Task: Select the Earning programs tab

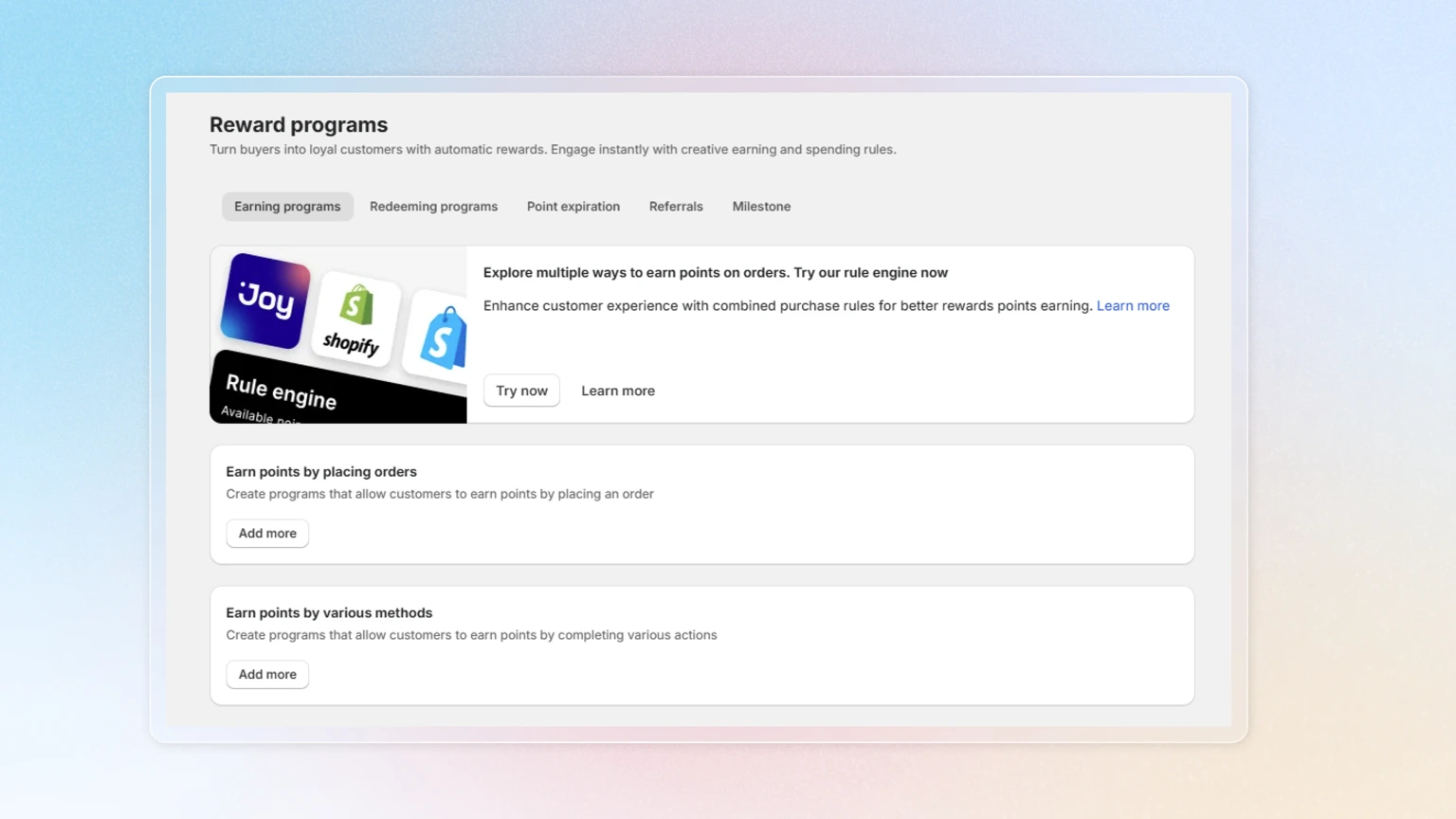Action: 287,207
